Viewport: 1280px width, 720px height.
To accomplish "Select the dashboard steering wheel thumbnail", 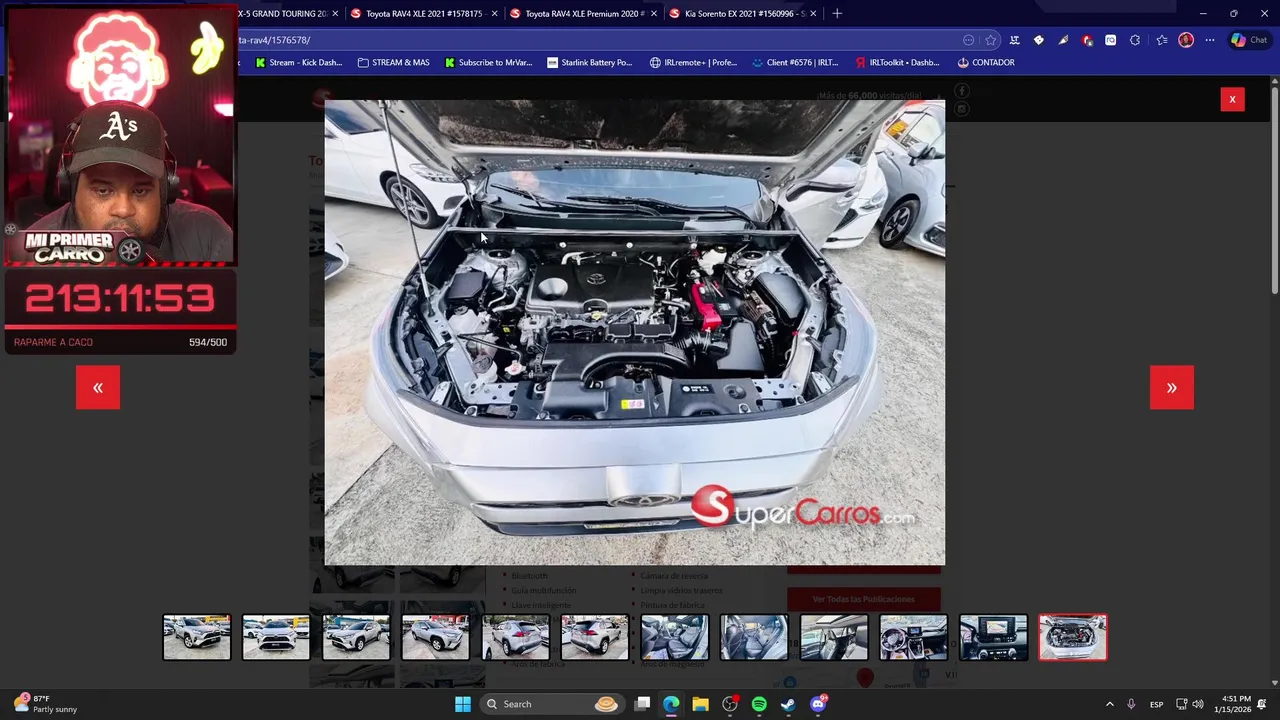I will click(x=914, y=638).
